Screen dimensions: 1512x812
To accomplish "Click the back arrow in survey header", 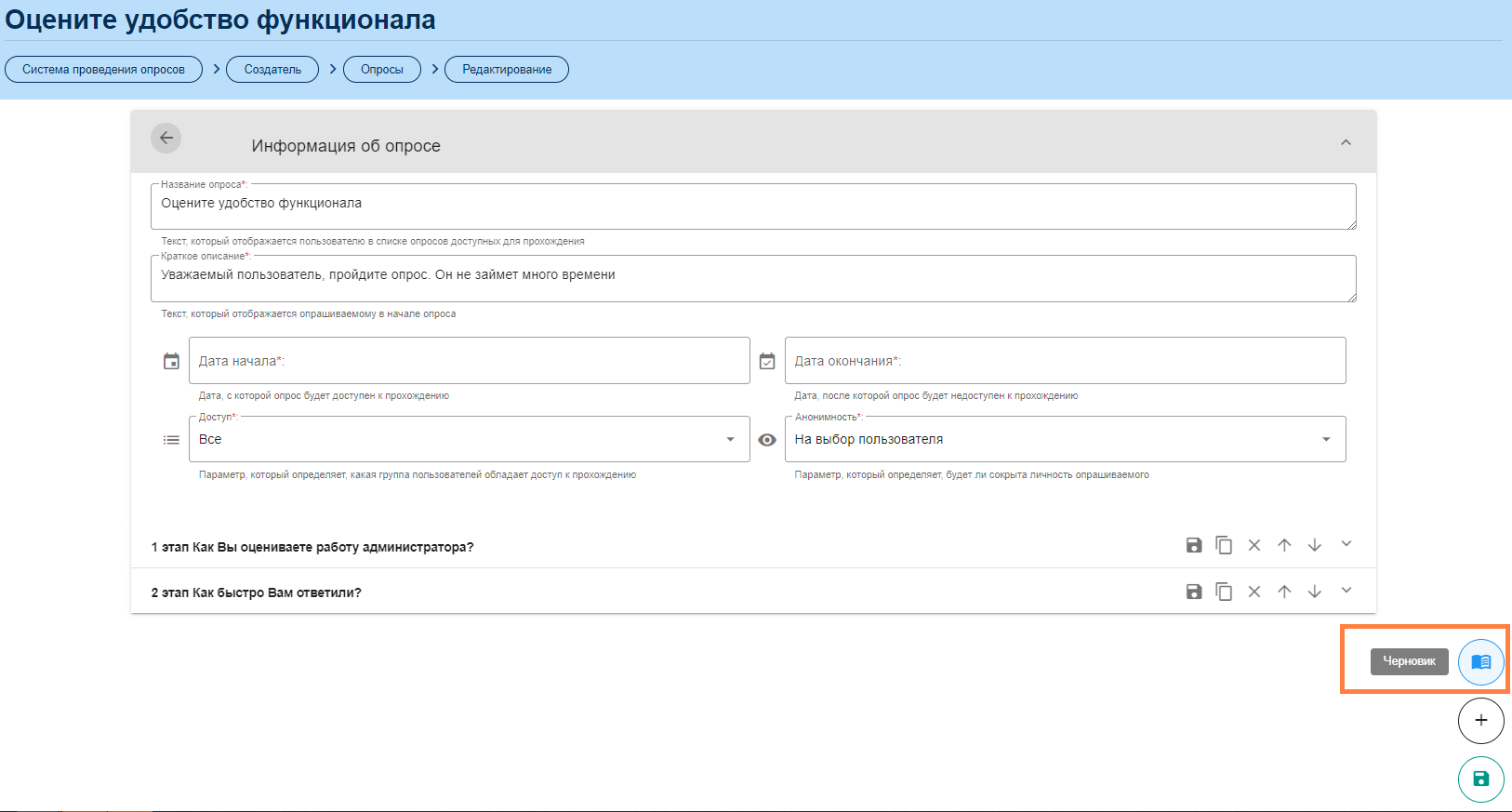I will click(166, 139).
